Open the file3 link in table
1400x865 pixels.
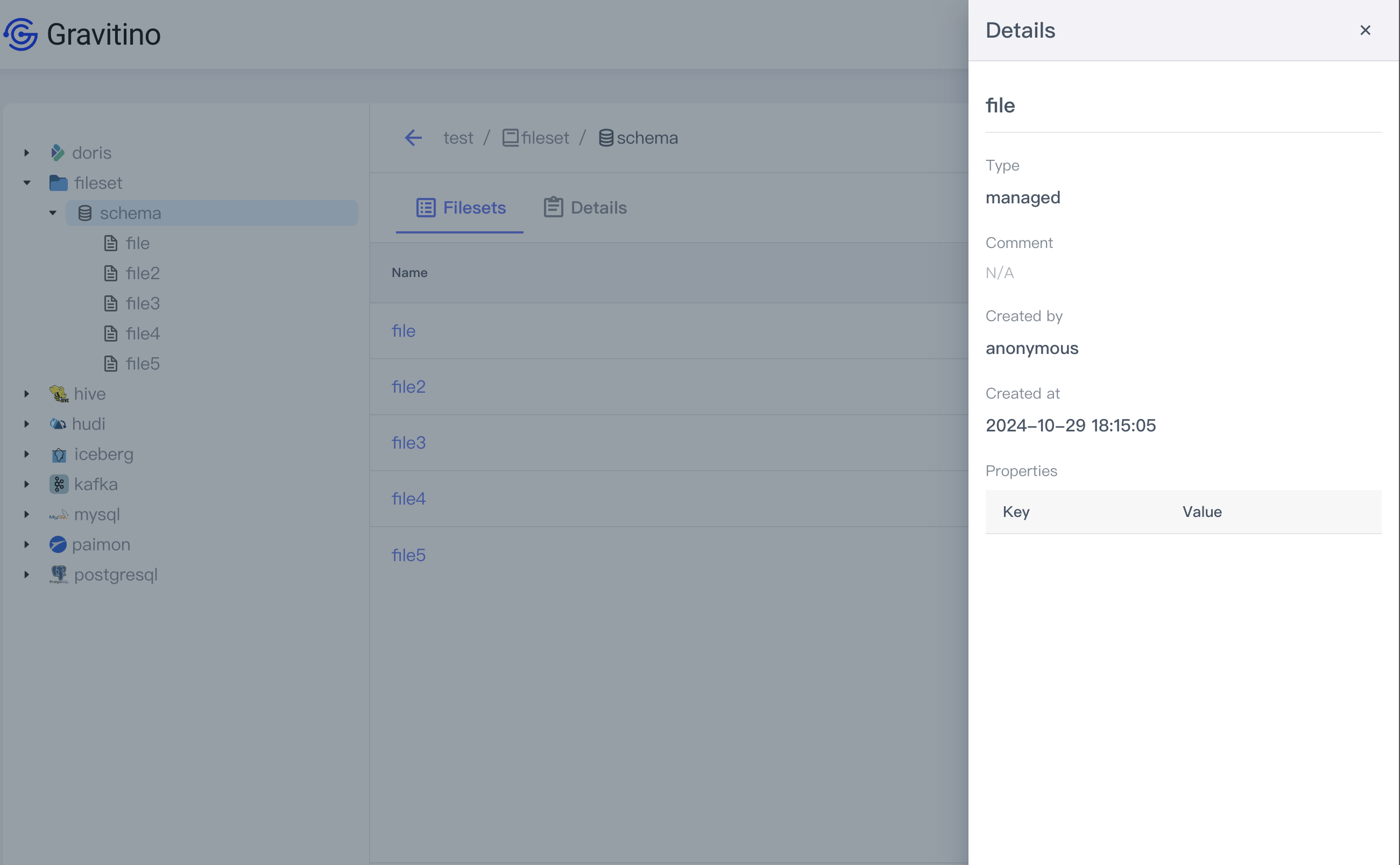(x=408, y=443)
